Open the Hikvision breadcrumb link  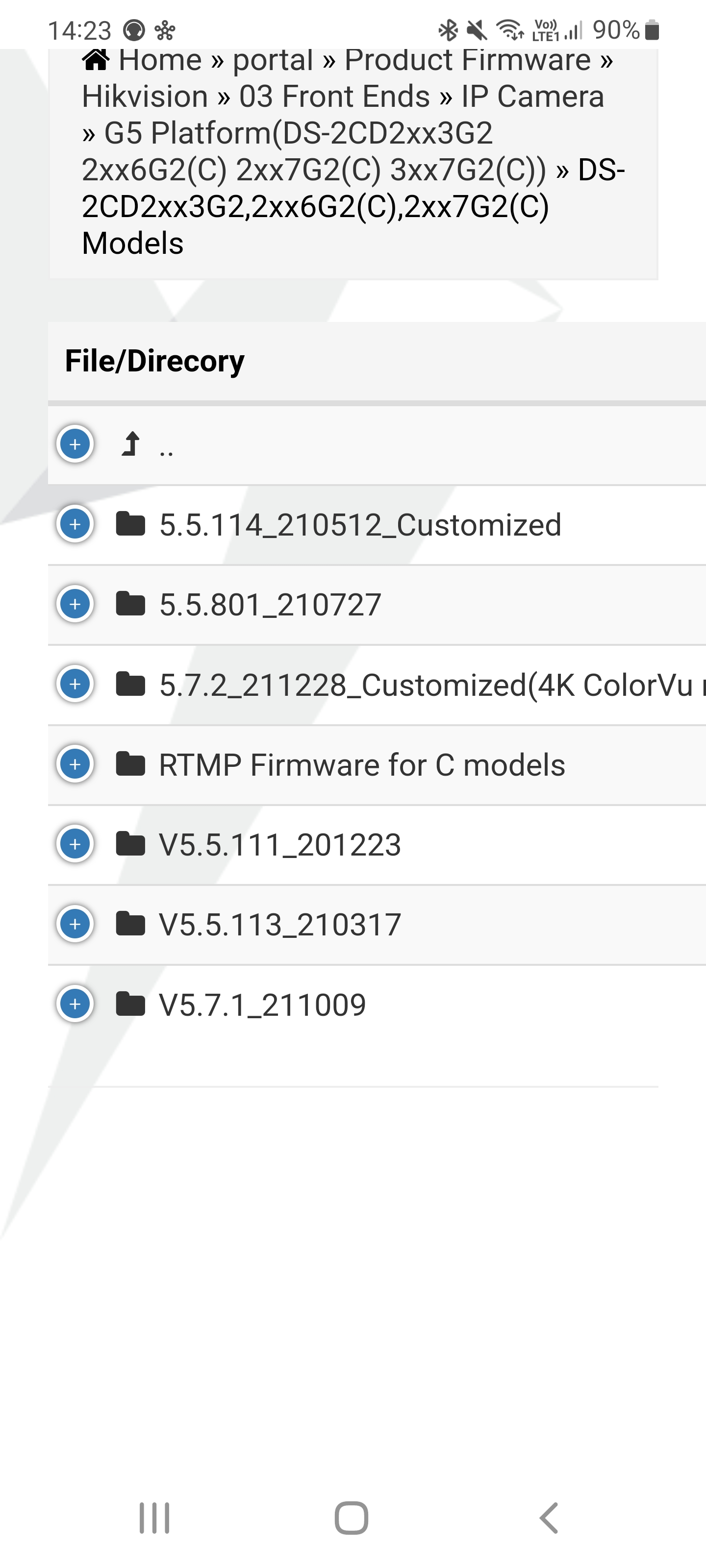pyautogui.click(x=145, y=97)
